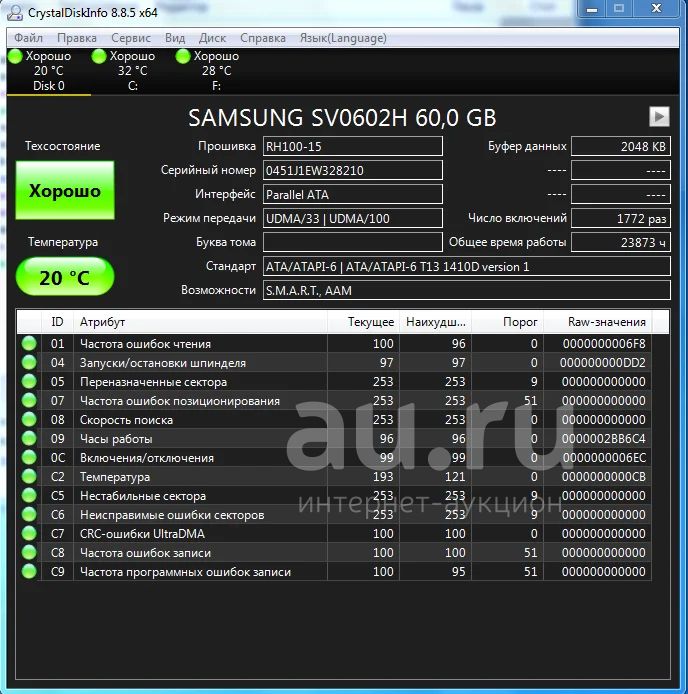This screenshot has width=688, height=694.
Task: Click raw value 0000002BB6C4
Action: point(603,439)
